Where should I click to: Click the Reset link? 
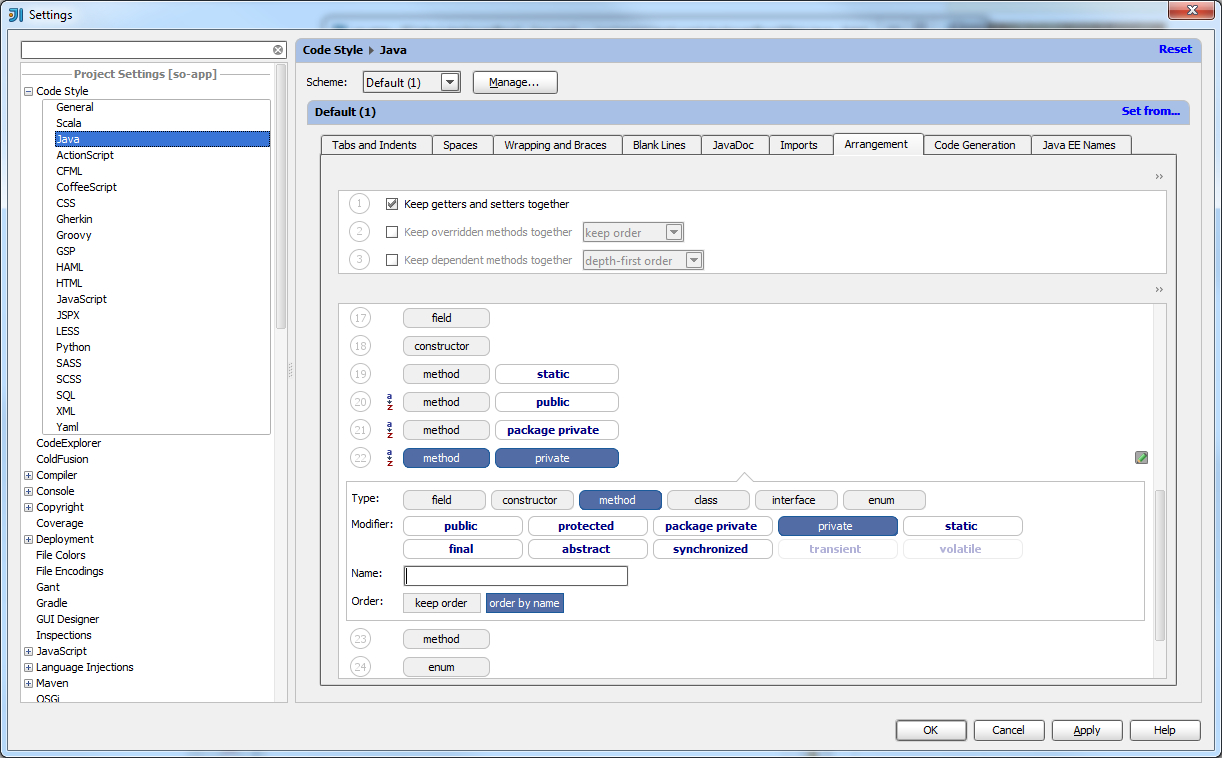click(1175, 49)
